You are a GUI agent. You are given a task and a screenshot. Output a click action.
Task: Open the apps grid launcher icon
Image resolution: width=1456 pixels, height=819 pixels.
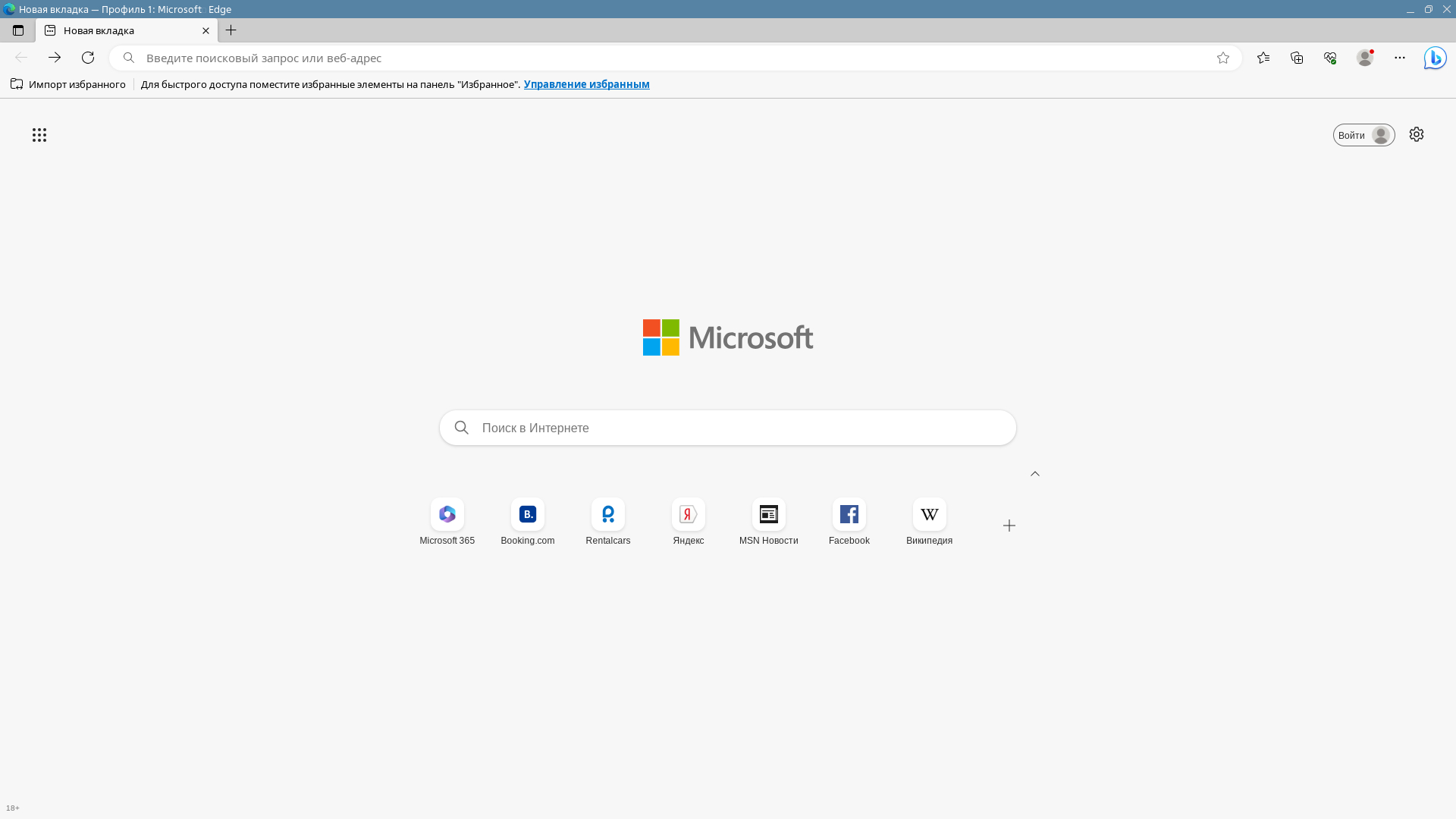click(39, 135)
